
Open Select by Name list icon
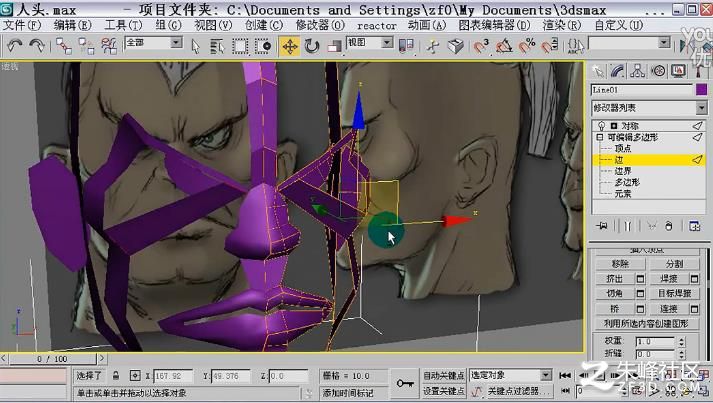[217, 46]
